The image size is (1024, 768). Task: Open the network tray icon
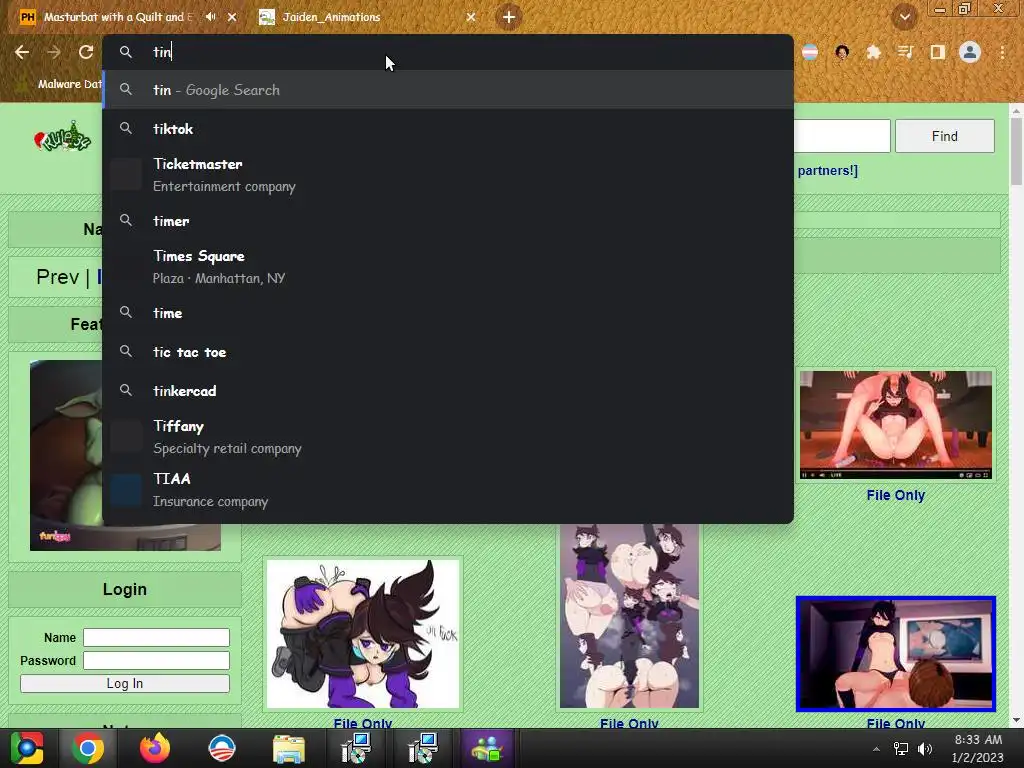pyautogui.click(x=901, y=749)
